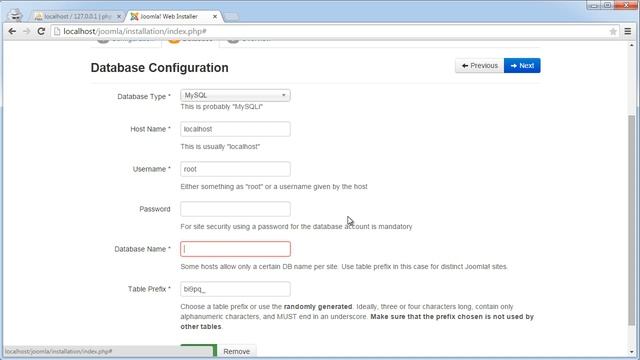Proceed with the Next button
640x360 pixels.
point(522,66)
